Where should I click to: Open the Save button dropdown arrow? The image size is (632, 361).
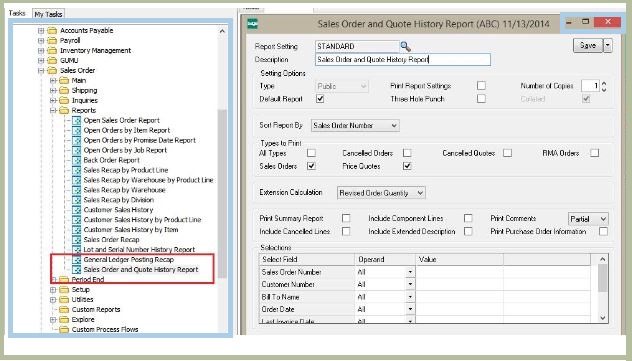[x=608, y=46]
